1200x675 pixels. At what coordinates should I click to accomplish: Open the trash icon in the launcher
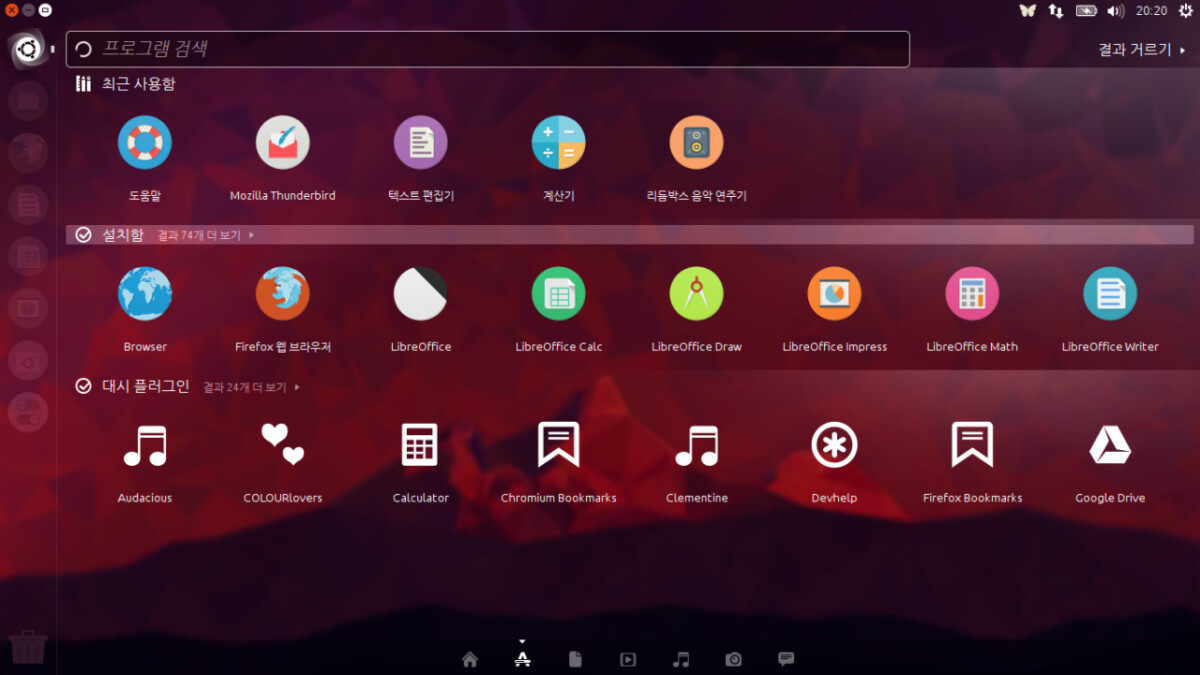(x=27, y=646)
